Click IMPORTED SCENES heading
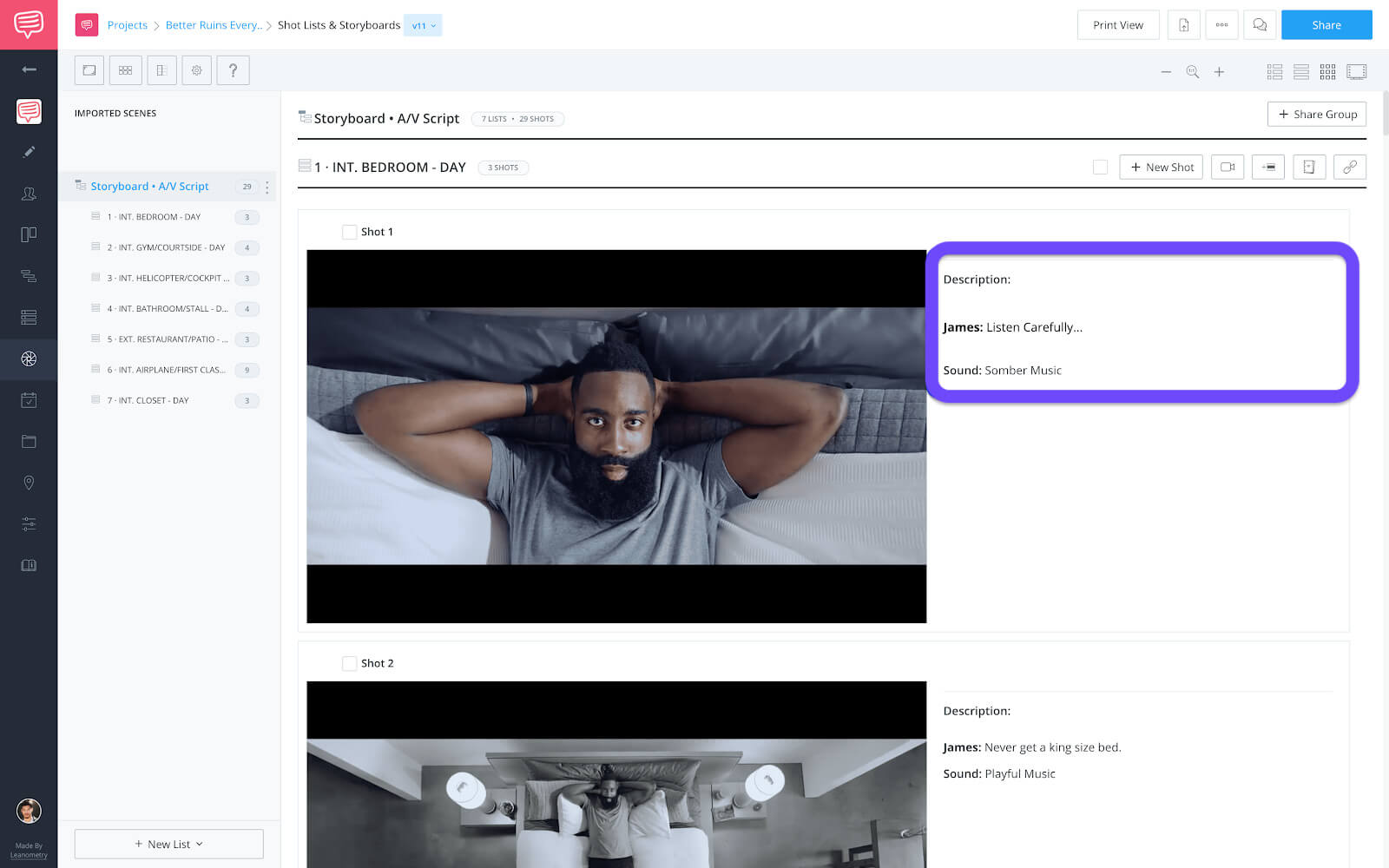The width and height of the screenshot is (1389, 868). pyautogui.click(x=115, y=114)
